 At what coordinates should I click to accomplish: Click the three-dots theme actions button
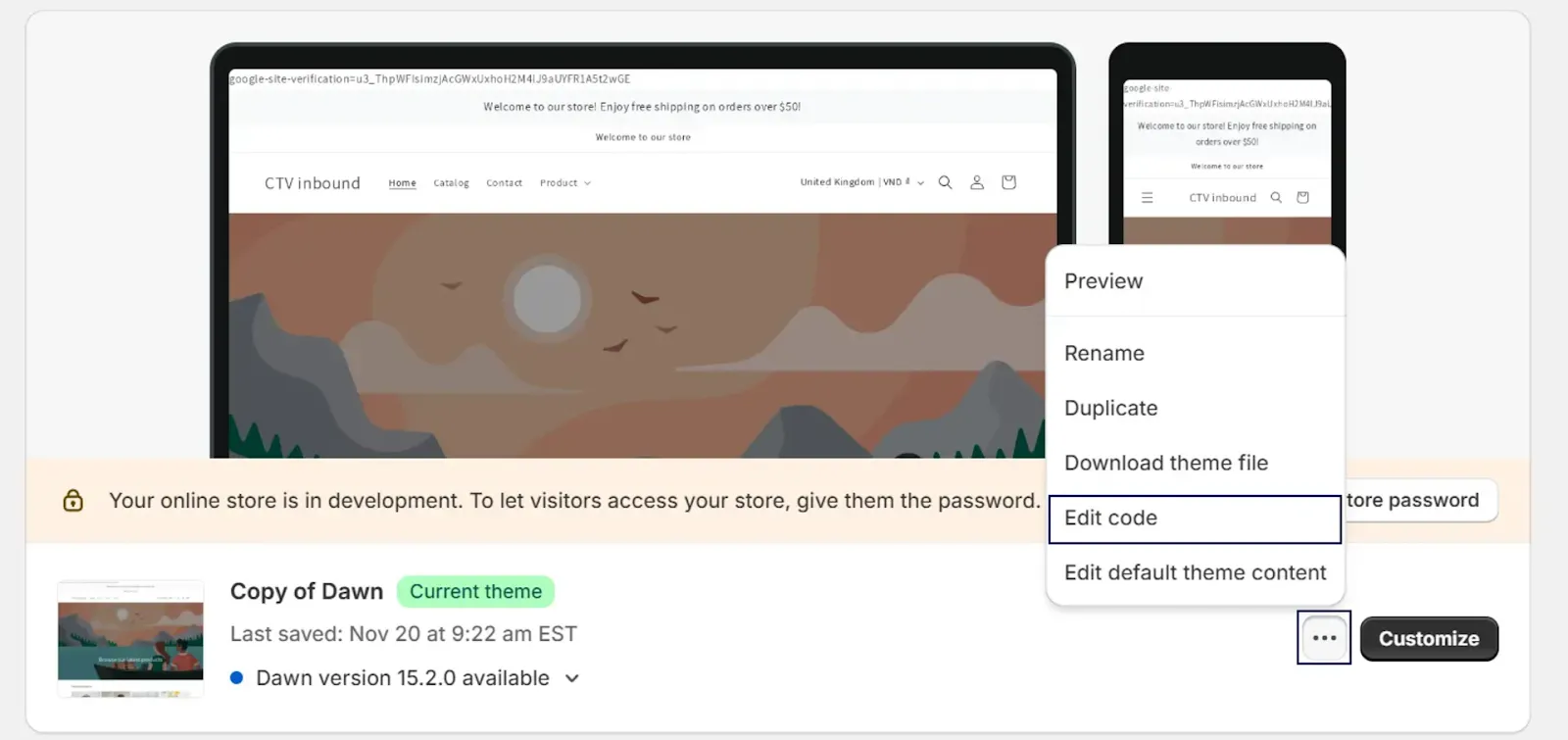(1324, 638)
